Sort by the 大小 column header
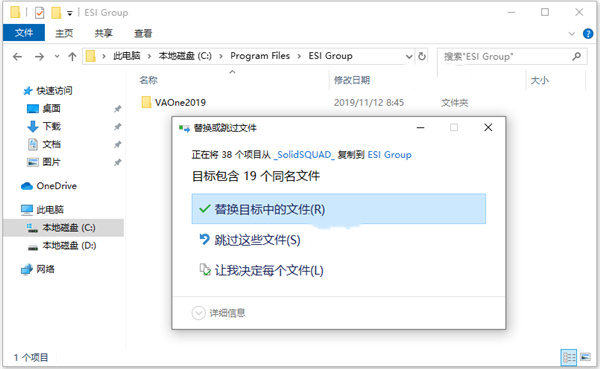 tap(540, 80)
